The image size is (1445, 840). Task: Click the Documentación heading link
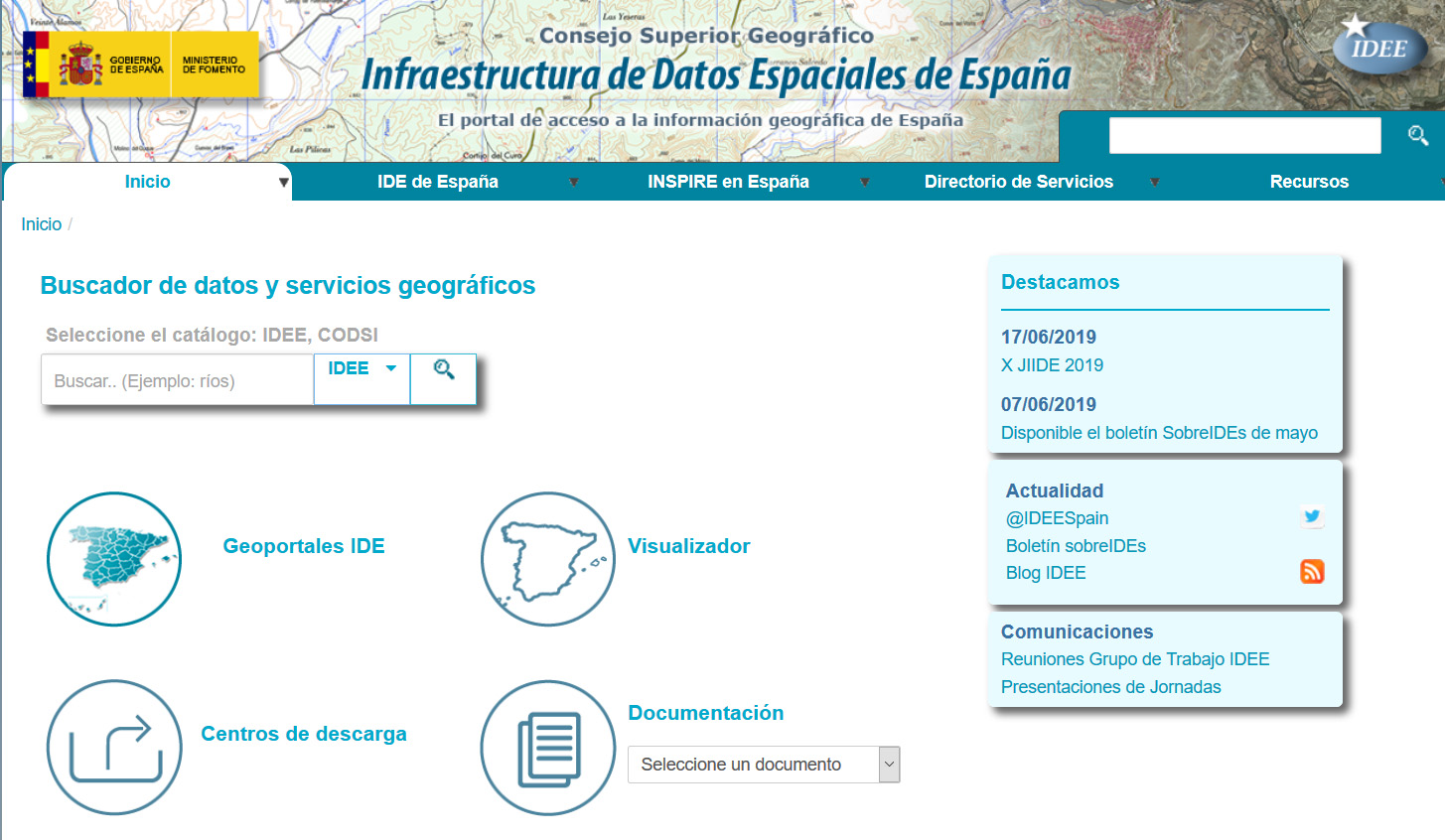tap(706, 713)
